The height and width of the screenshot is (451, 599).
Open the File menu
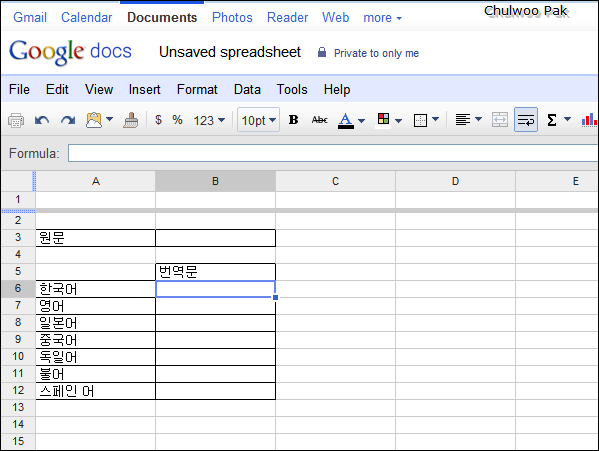(x=19, y=89)
